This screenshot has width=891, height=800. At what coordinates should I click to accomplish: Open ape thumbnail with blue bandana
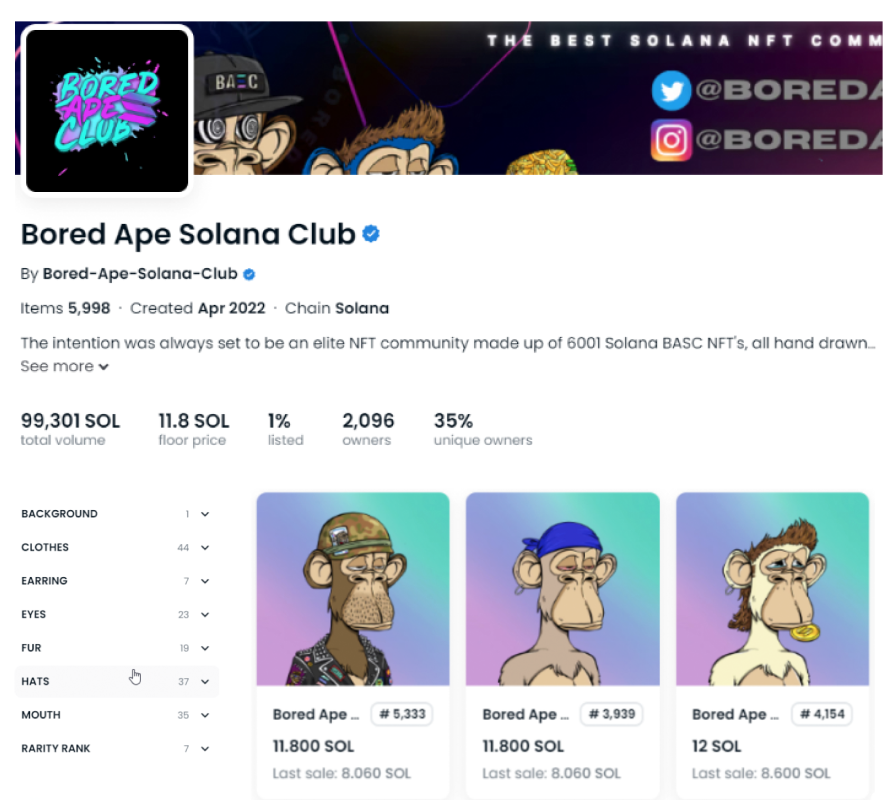563,589
